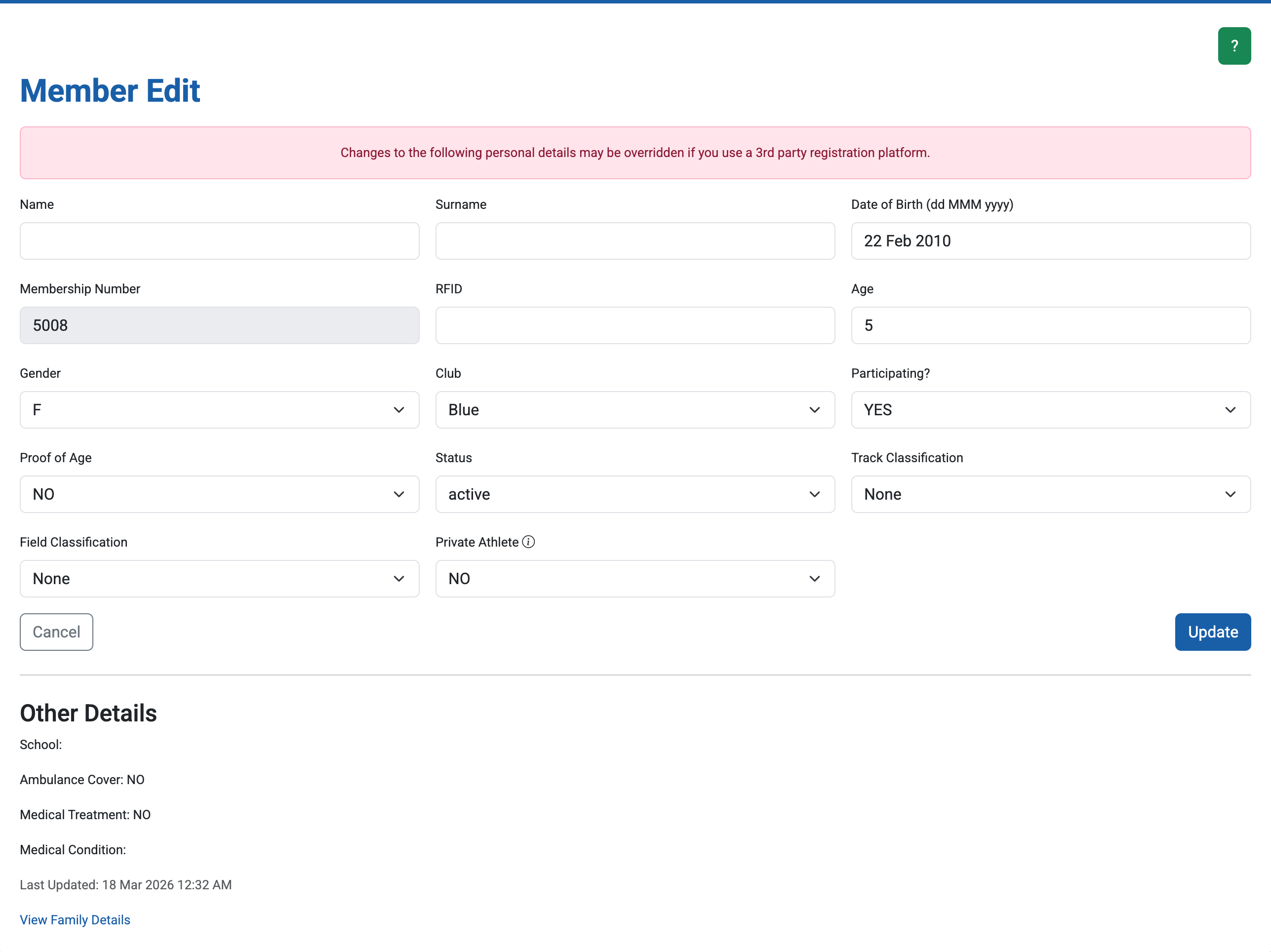Click the disabled Membership Number field 5008
The height and width of the screenshot is (952, 1271).
coord(220,325)
